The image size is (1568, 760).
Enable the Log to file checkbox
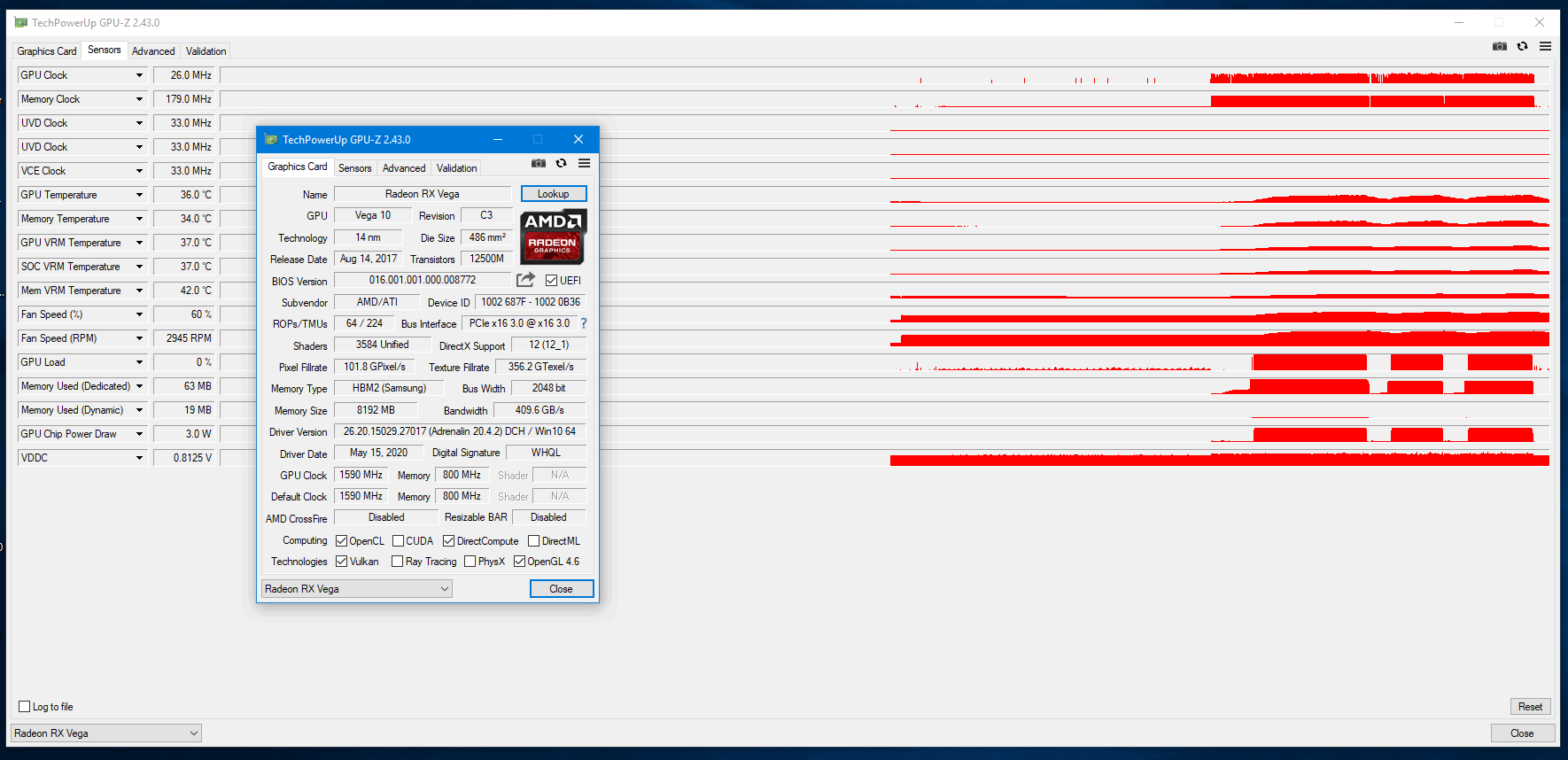[25, 706]
